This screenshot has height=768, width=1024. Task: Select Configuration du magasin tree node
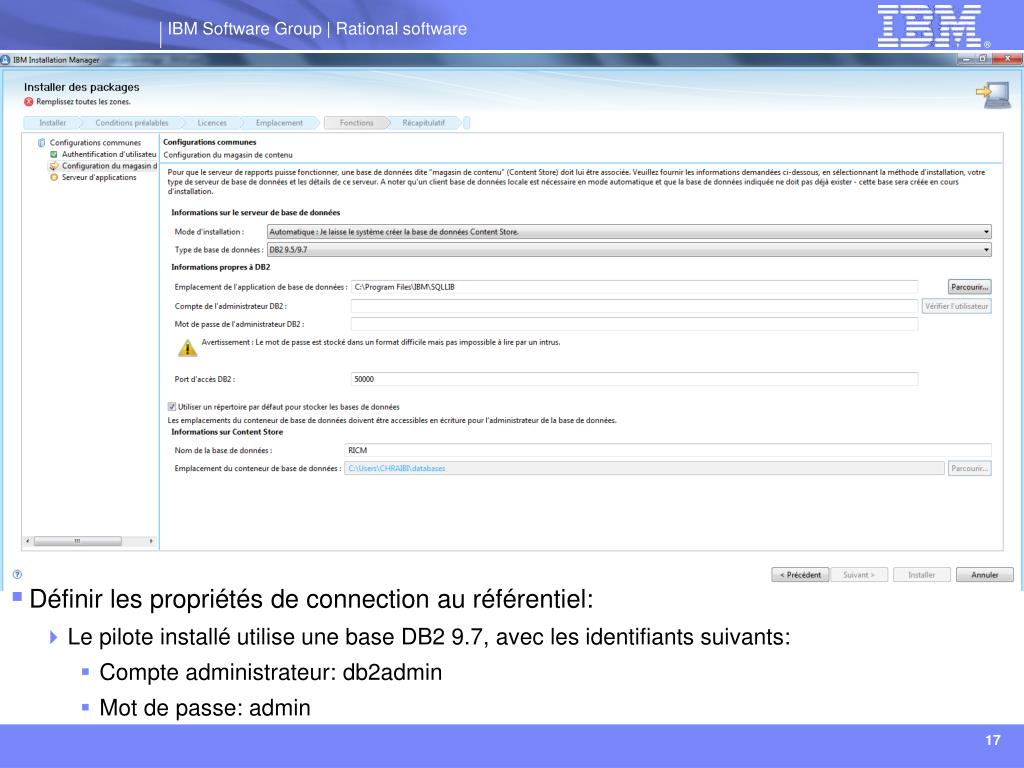coord(109,166)
